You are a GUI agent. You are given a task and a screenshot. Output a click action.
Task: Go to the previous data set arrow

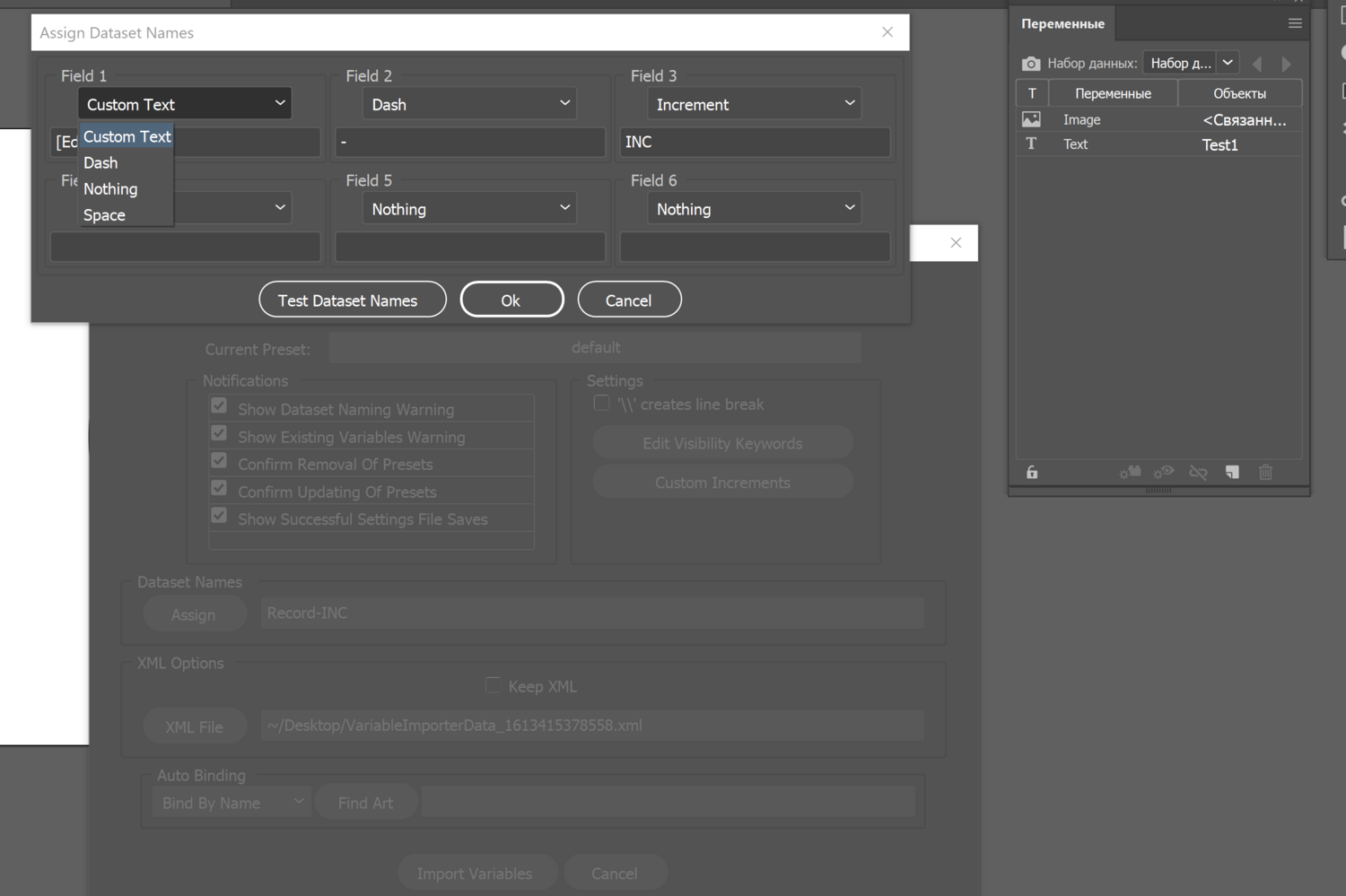1257,64
